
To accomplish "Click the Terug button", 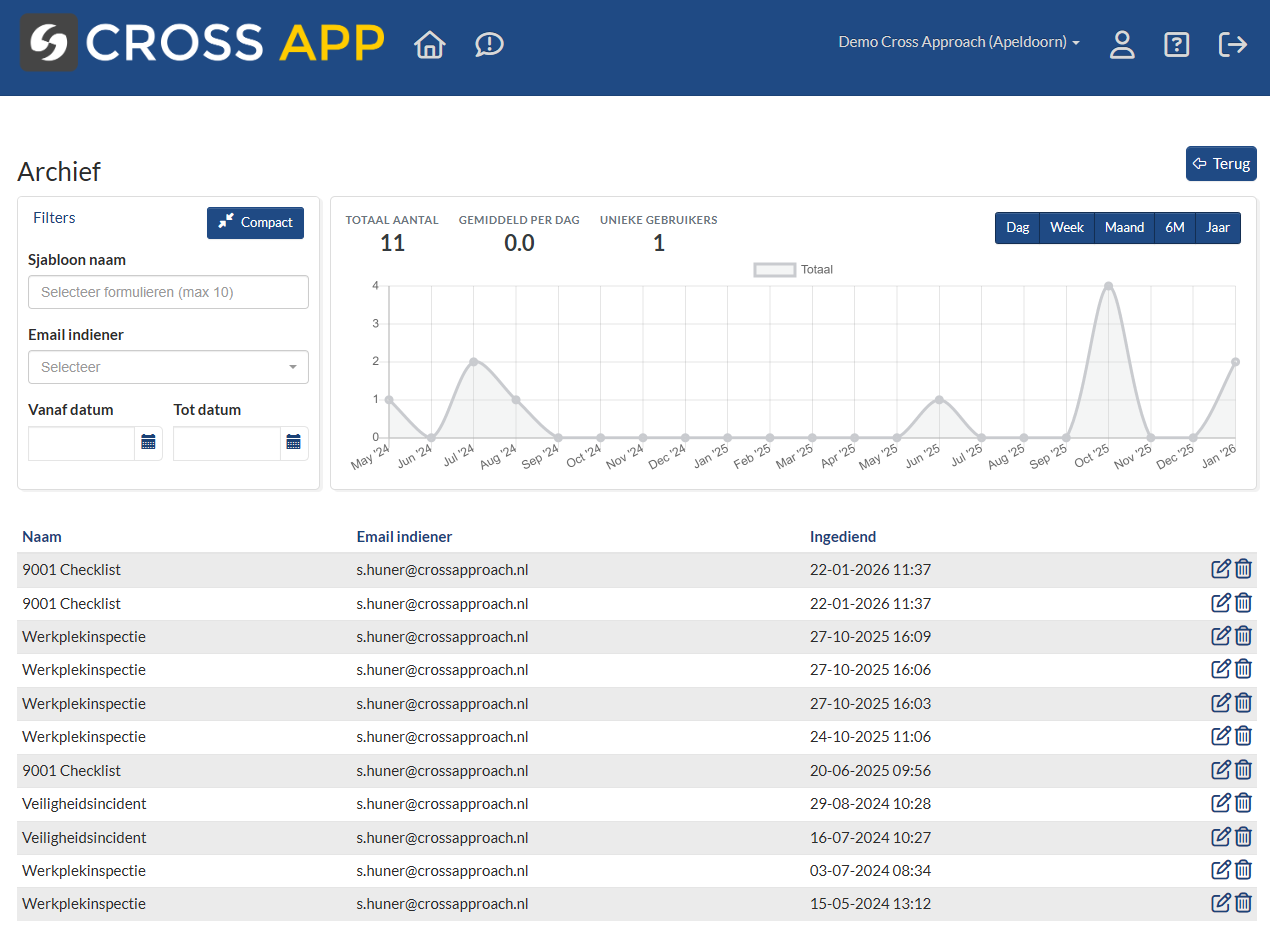I will [1220, 164].
